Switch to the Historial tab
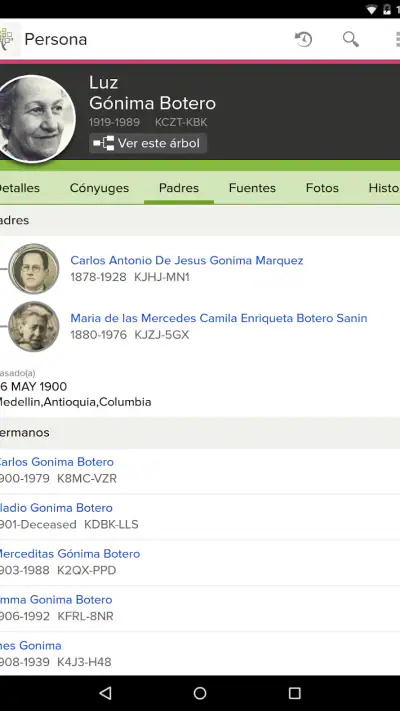The height and width of the screenshot is (711, 400). click(x=384, y=188)
